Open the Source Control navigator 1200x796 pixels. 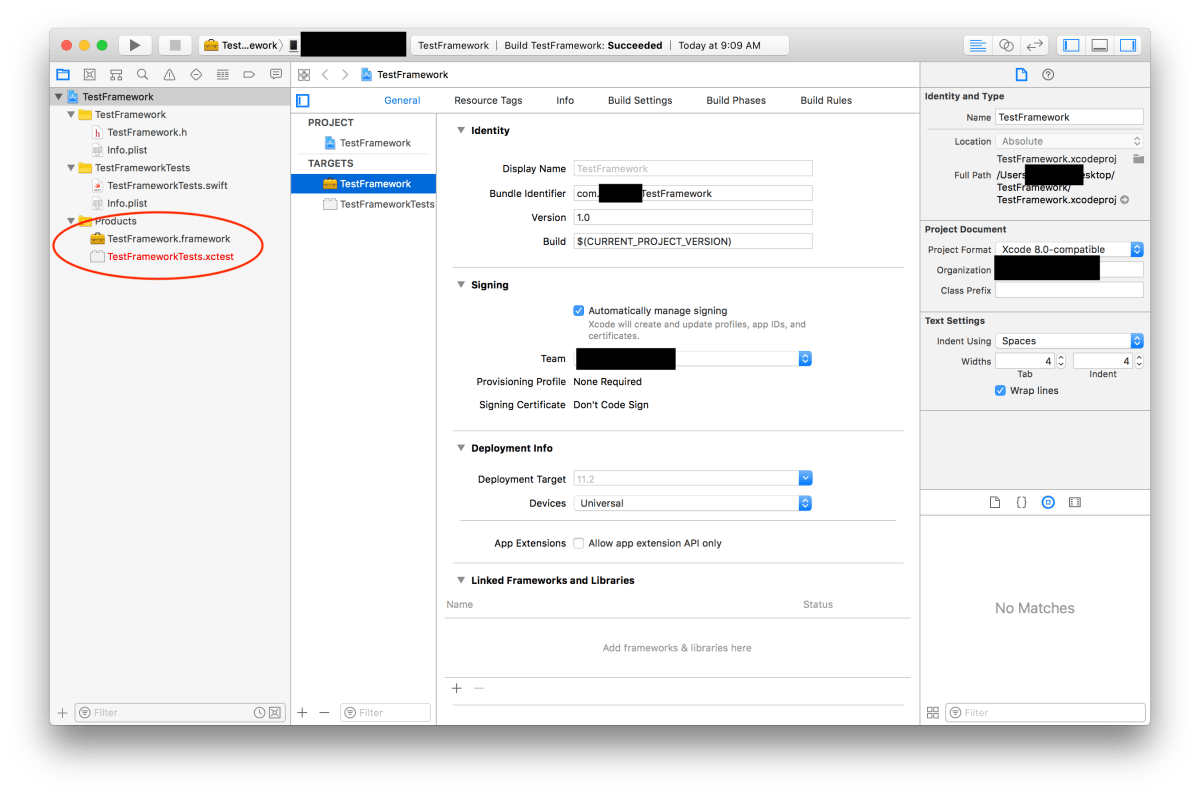pos(89,74)
